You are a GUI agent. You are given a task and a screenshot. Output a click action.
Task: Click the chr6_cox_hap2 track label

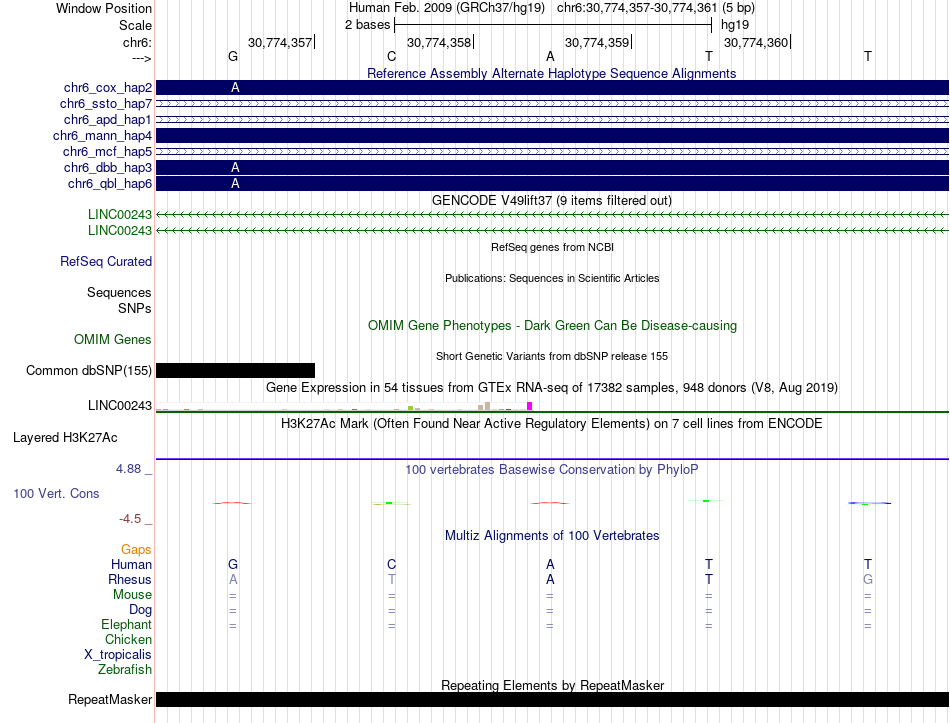coord(108,88)
